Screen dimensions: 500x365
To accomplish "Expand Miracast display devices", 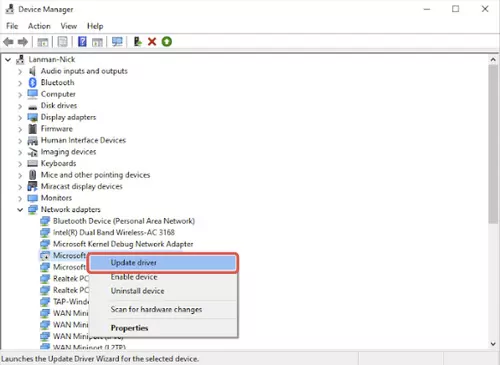I will pyautogui.click(x=20, y=187).
